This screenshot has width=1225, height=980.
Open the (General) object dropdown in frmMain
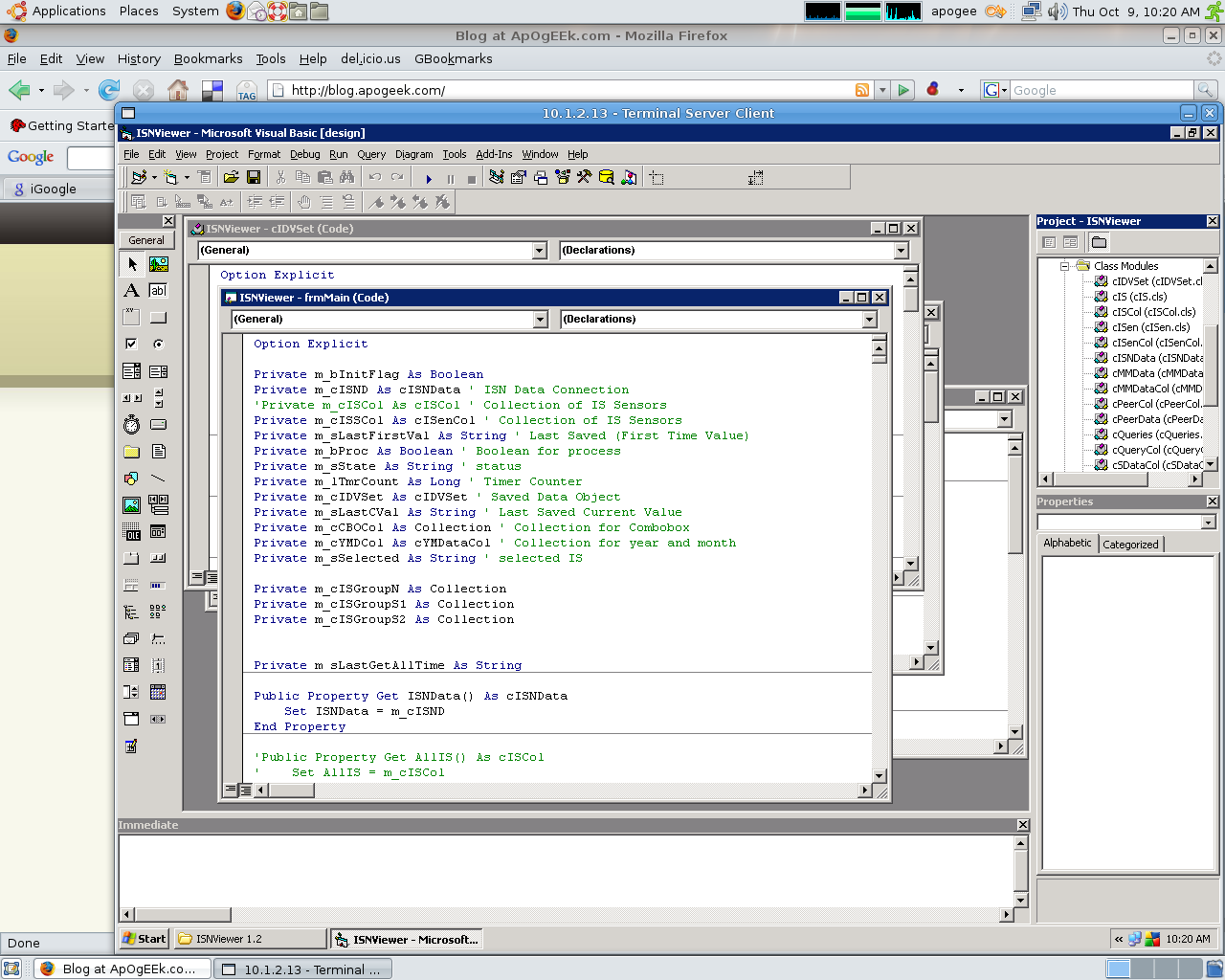[x=540, y=320]
